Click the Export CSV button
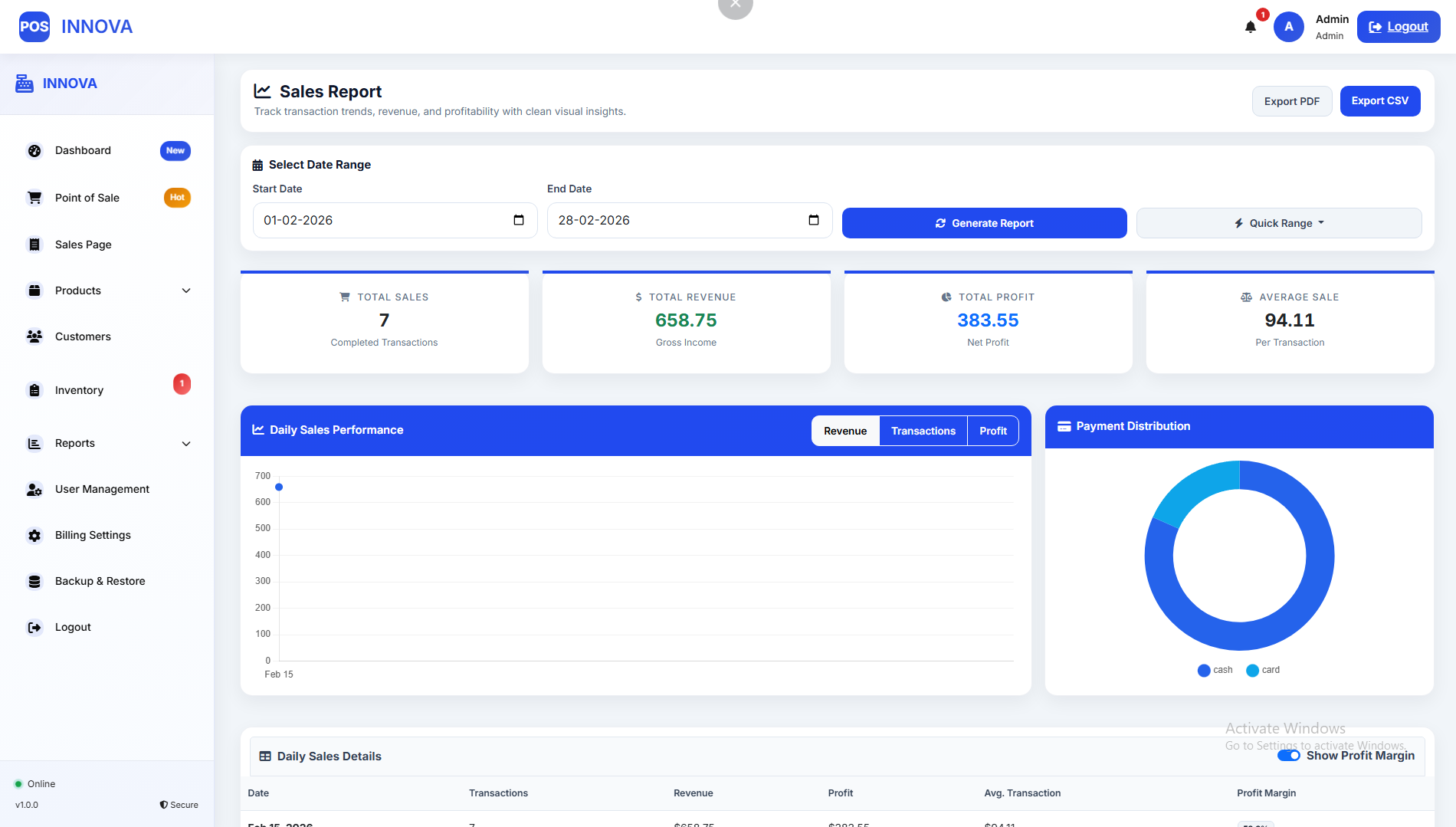 click(x=1379, y=101)
